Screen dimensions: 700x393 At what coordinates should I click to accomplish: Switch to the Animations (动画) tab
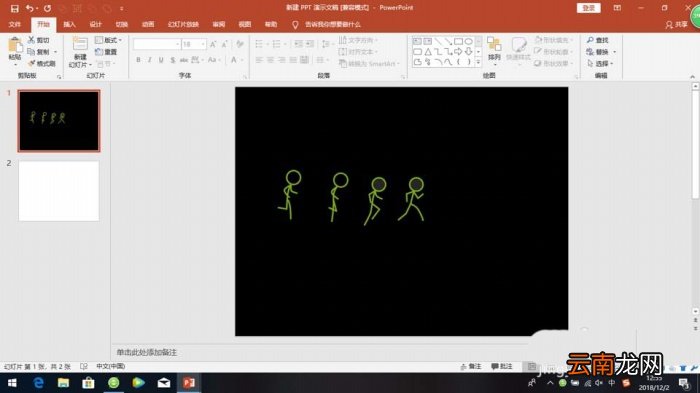pos(148,25)
